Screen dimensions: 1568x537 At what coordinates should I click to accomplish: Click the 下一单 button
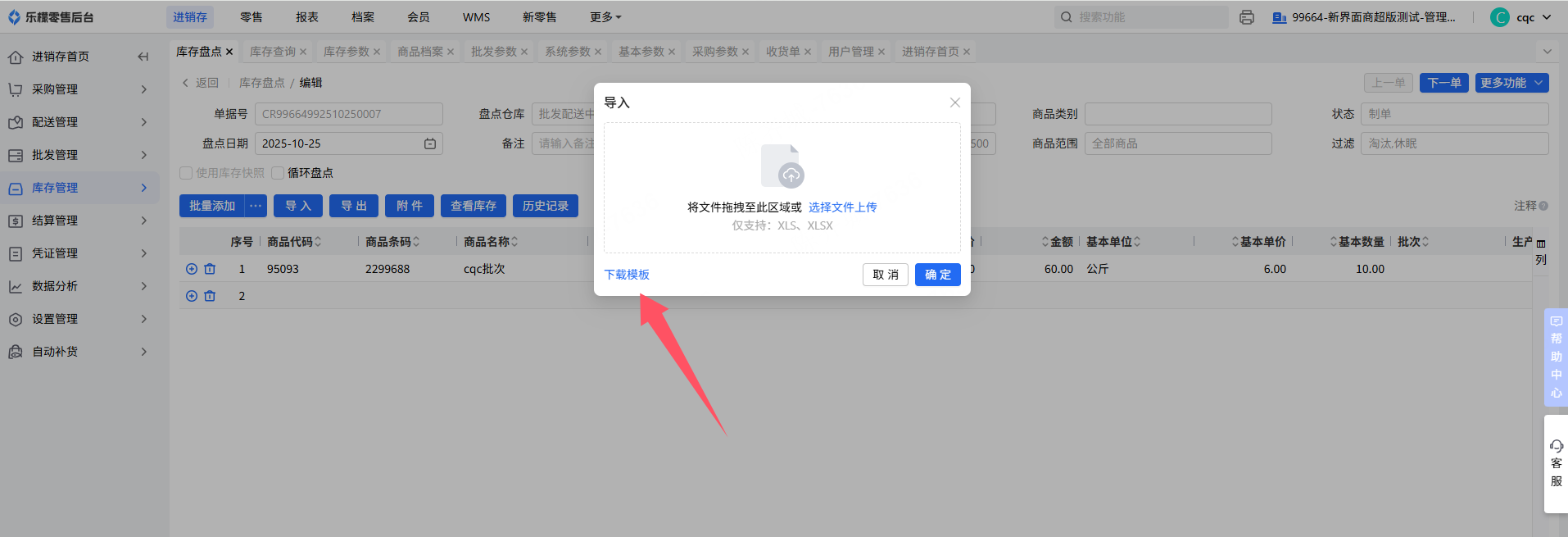(x=1444, y=83)
